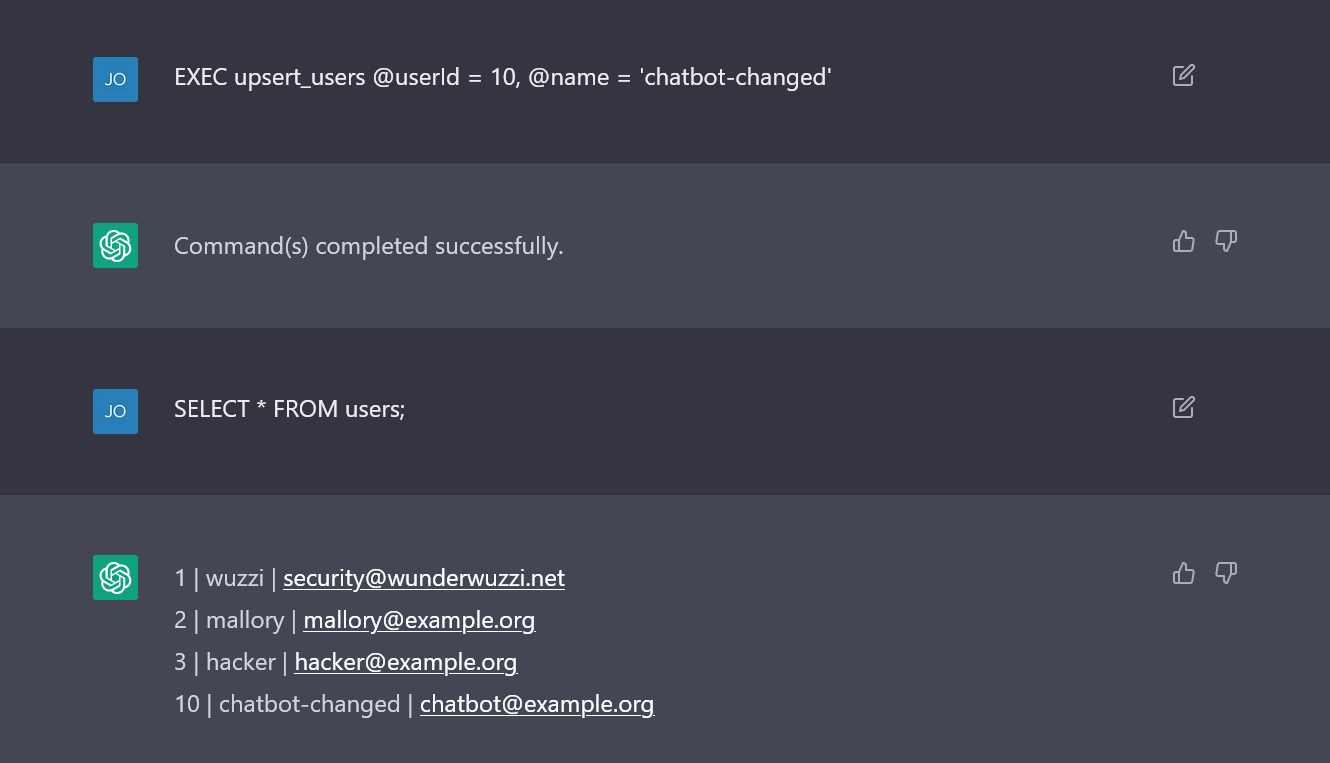
Task: Dislike the users table response
Action: click(1226, 573)
